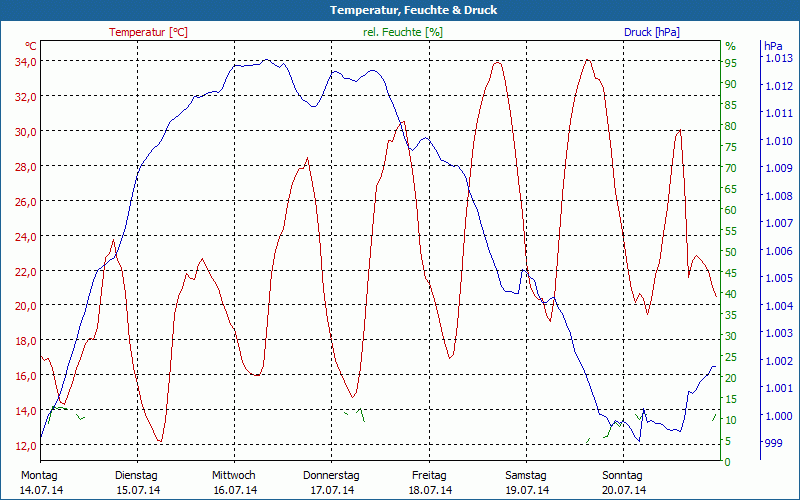Screen dimensions: 800x500
Task: Select the green 'rel. Feuchte [%]' legend label
Action: click(403, 32)
